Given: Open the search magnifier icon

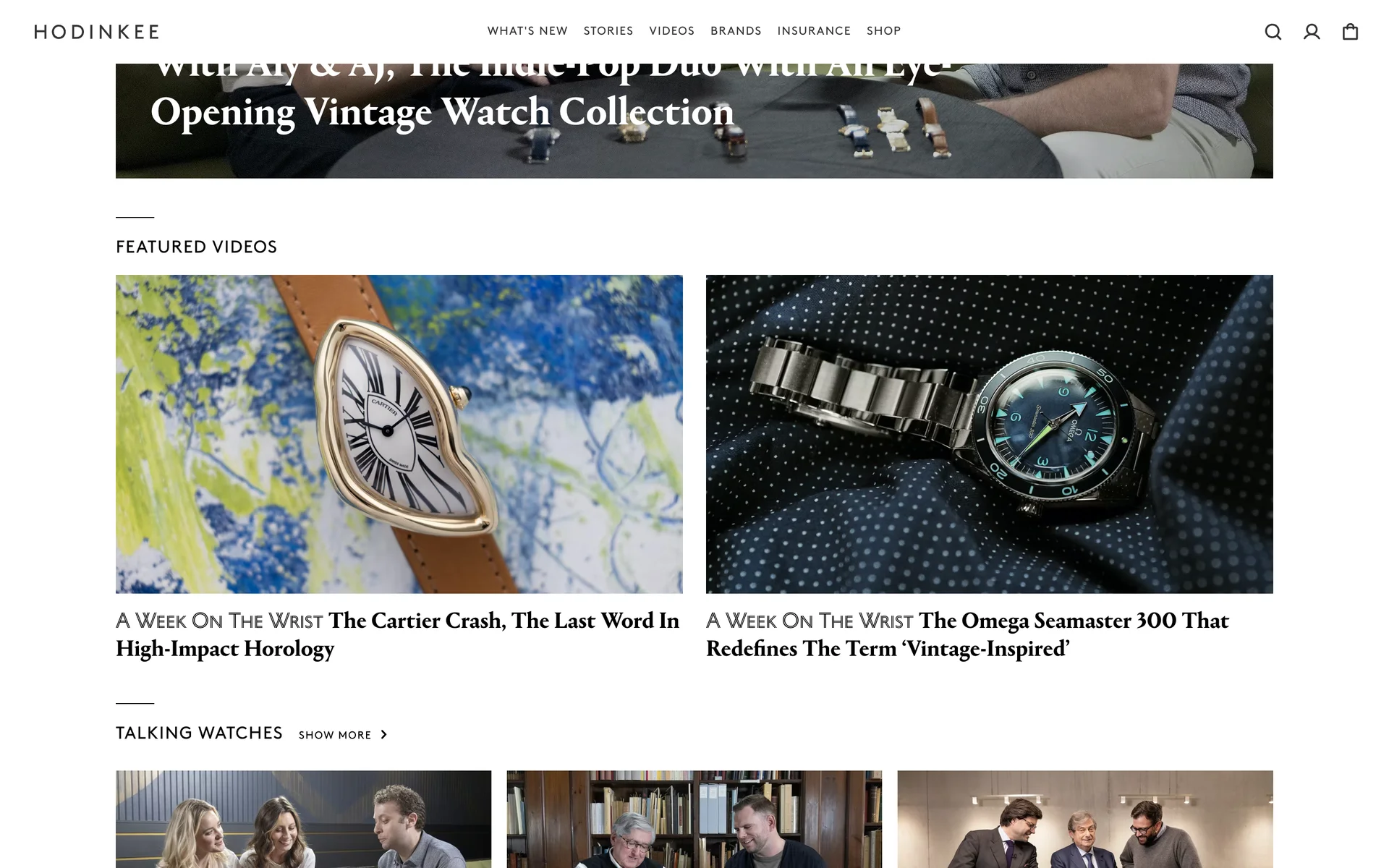Looking at the screenshot, I should point(1273,32).
